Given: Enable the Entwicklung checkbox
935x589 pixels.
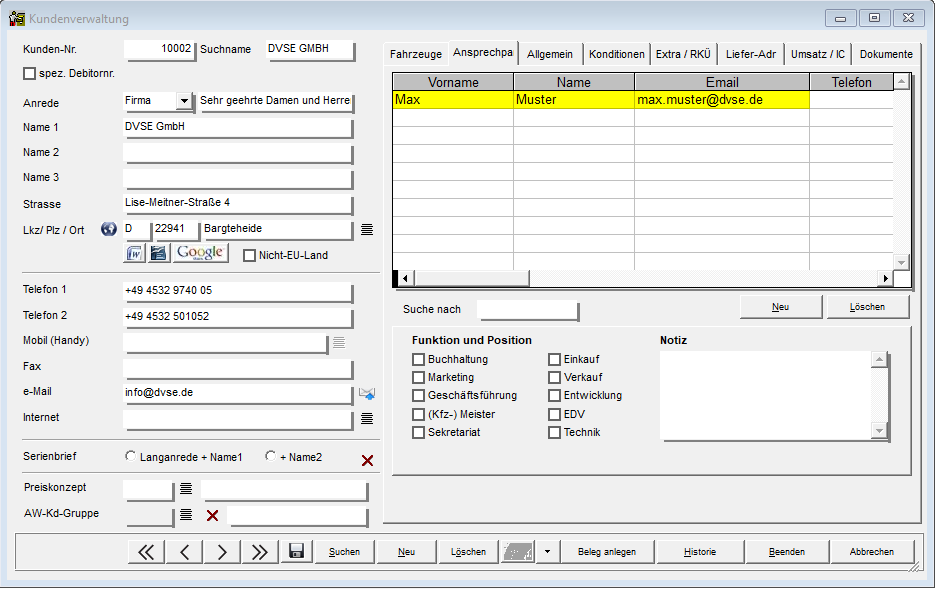Looking at the screenshot, I should (x=555, y=395).
